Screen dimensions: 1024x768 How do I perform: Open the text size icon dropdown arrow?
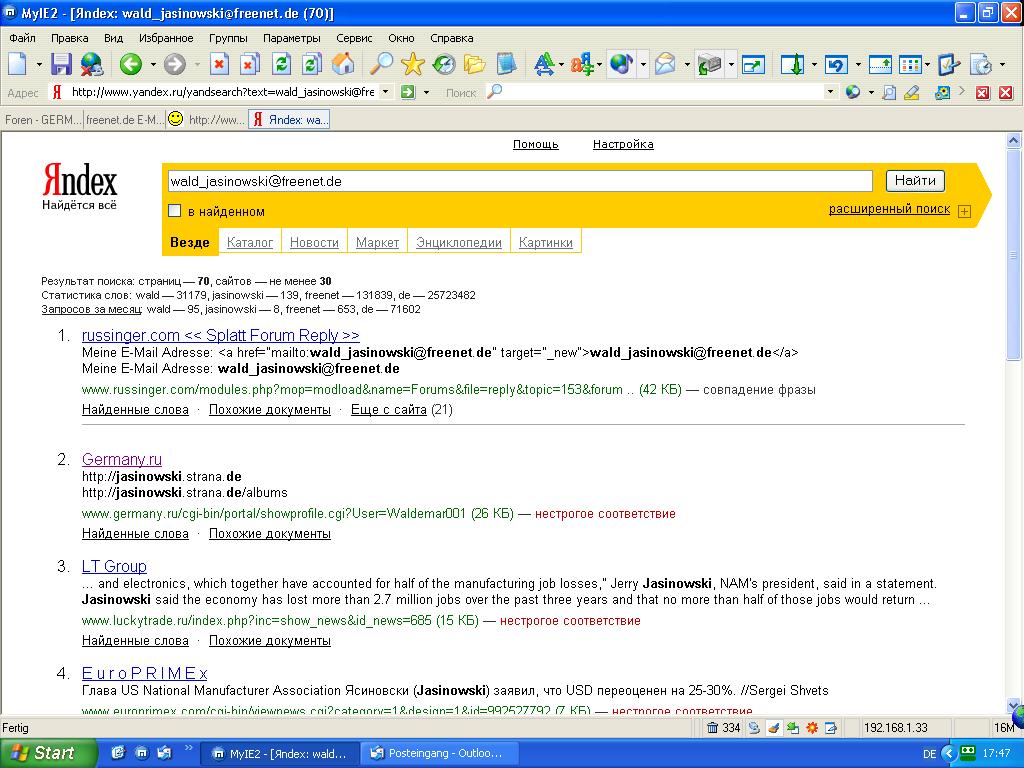point(561,64)
